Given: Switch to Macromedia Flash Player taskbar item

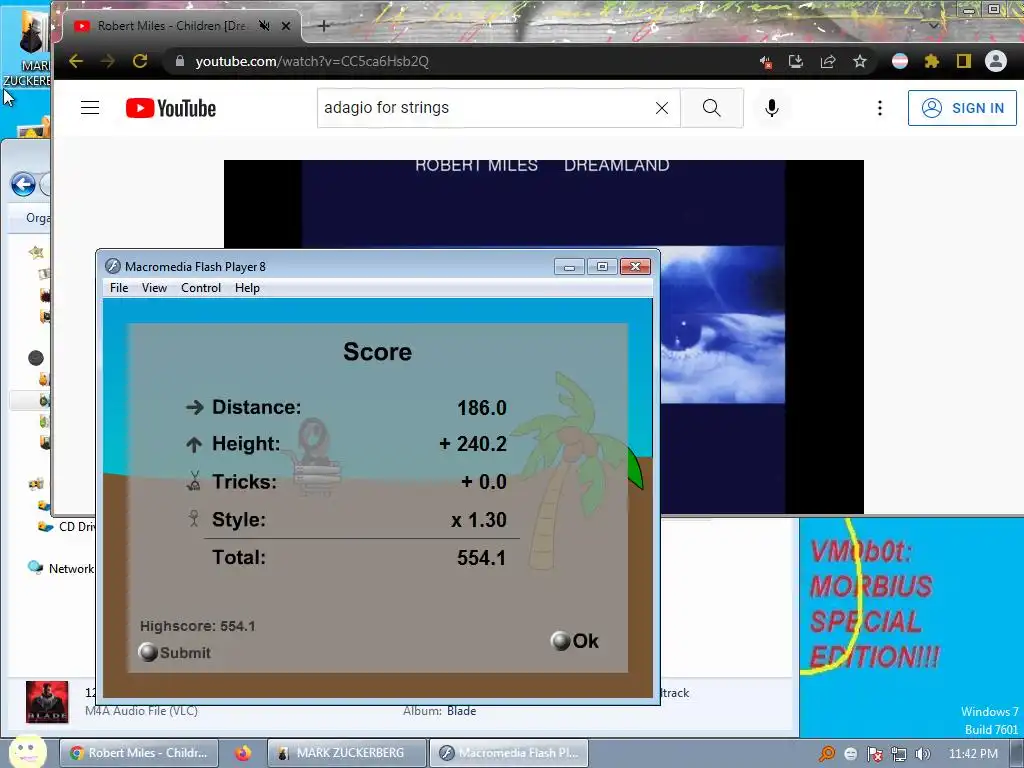Looking at the screenshot, I should 509,753.
